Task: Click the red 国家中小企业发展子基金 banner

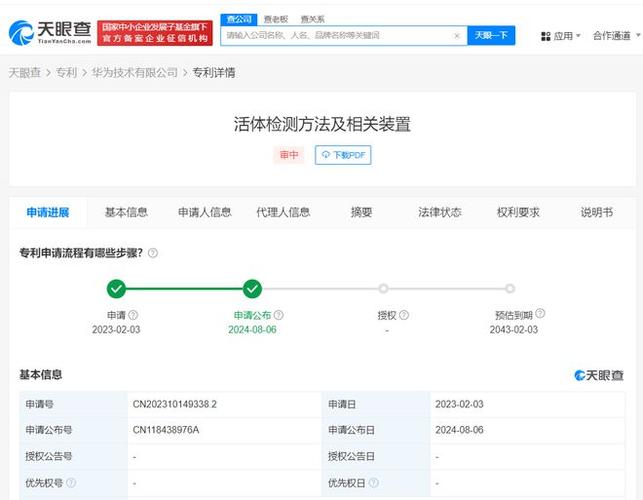Action: 155,33
